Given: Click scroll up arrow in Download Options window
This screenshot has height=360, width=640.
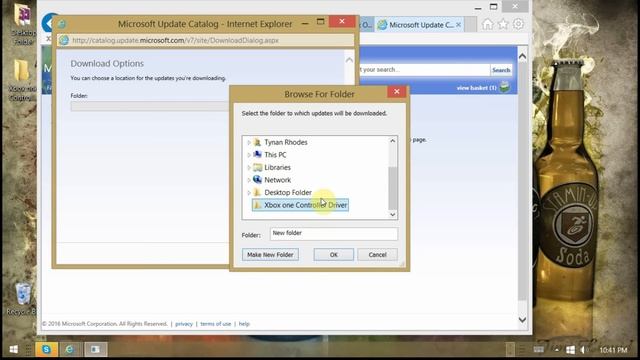Looking at the screenshot, I should 349,60.
